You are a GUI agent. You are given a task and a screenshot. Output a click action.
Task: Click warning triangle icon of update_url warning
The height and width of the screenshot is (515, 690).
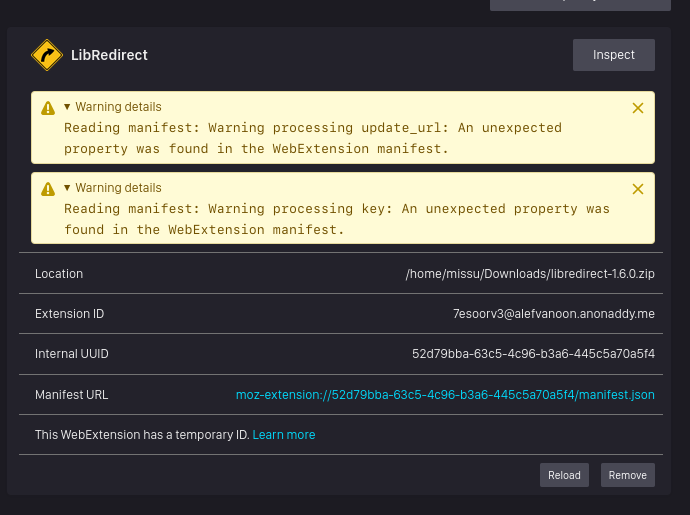[x=48, y=108]
